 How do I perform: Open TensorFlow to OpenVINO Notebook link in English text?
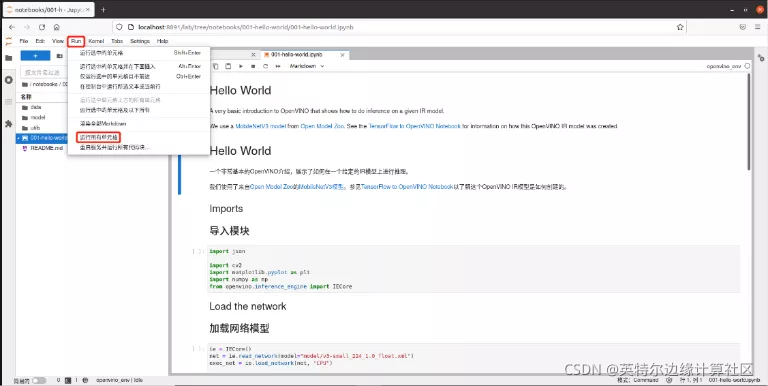pyautogui.click(x=414, y=126)
